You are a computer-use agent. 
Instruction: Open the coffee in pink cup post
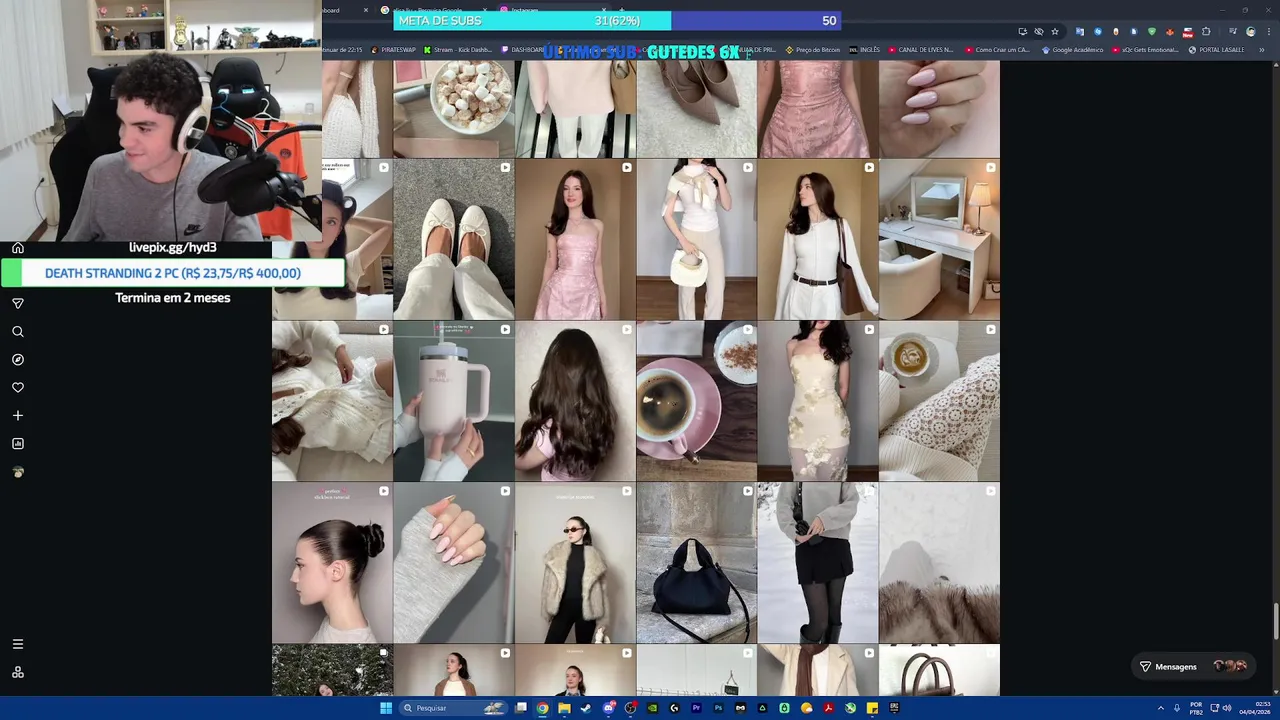pos(696,401)
